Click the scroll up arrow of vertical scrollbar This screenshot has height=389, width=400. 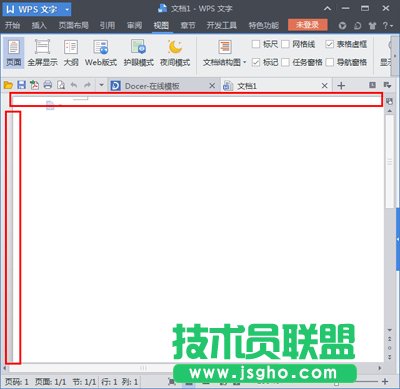tap(389, 110)
